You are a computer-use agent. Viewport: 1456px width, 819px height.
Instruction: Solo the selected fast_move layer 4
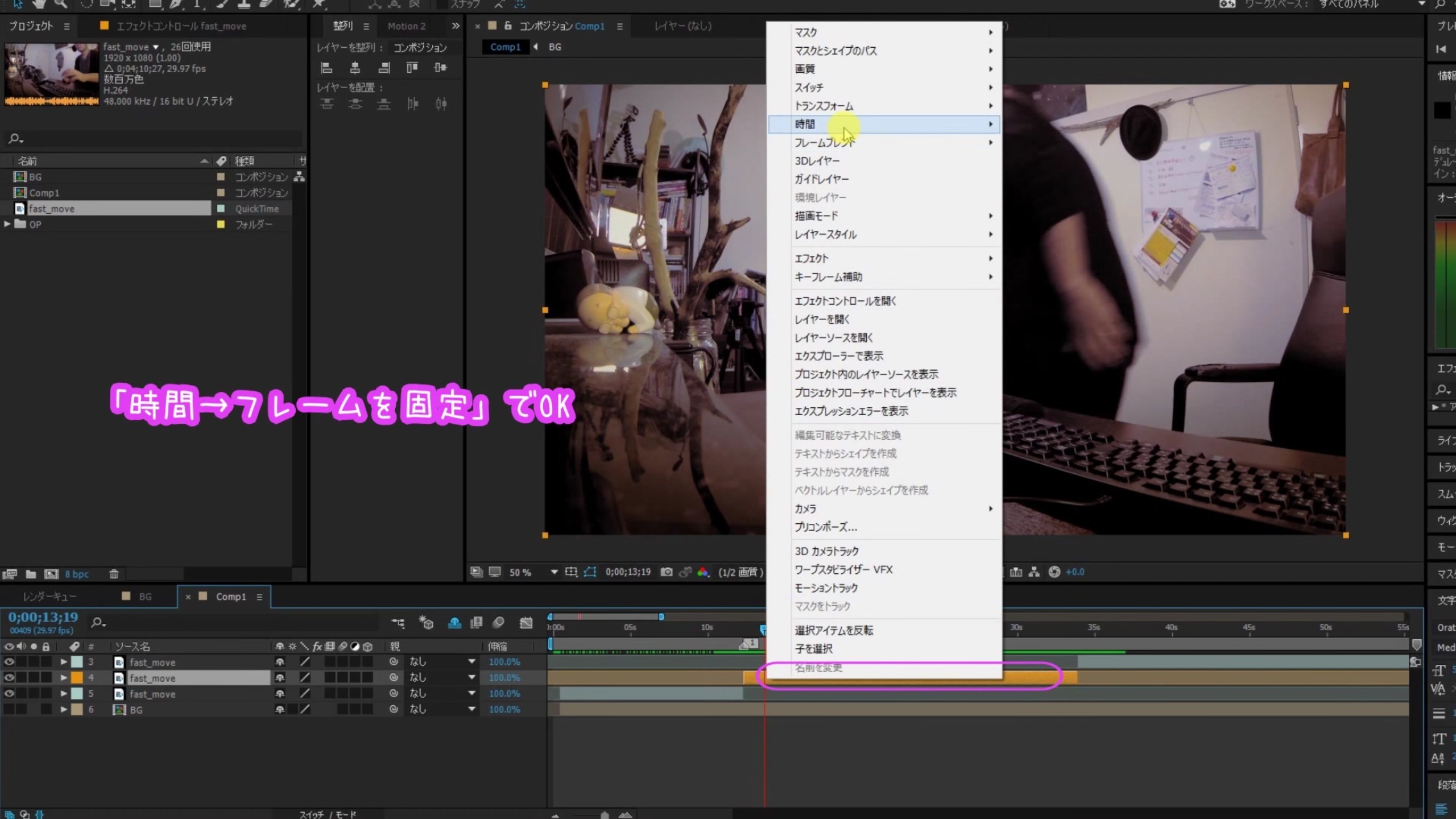(x=34, y=677)
